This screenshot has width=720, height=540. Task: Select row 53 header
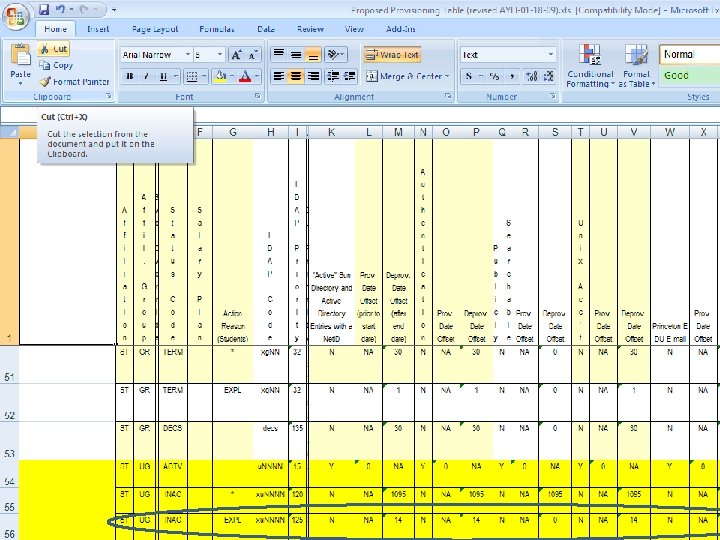click(9, 440)
